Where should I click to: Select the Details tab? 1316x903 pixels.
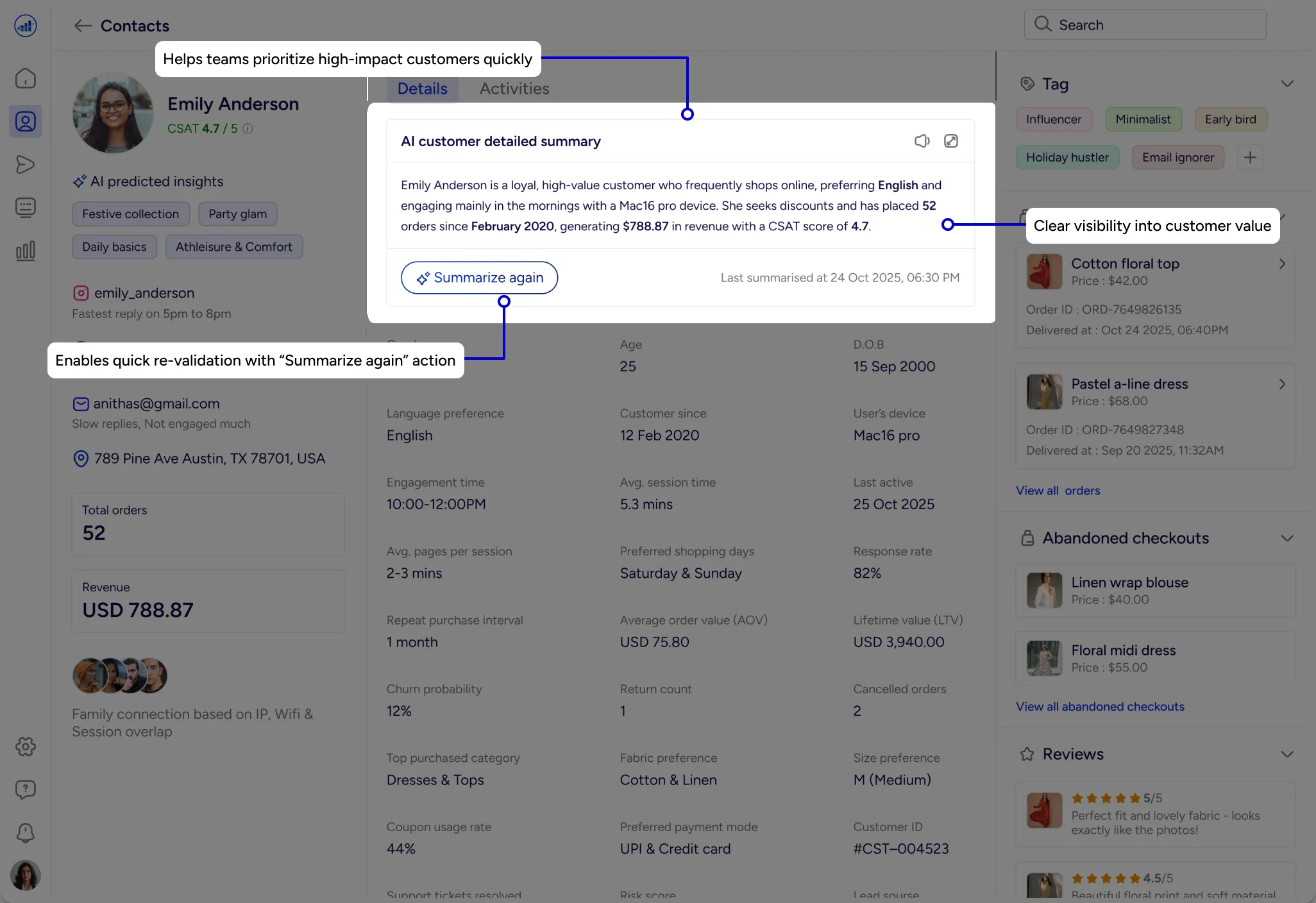point(422,89)
